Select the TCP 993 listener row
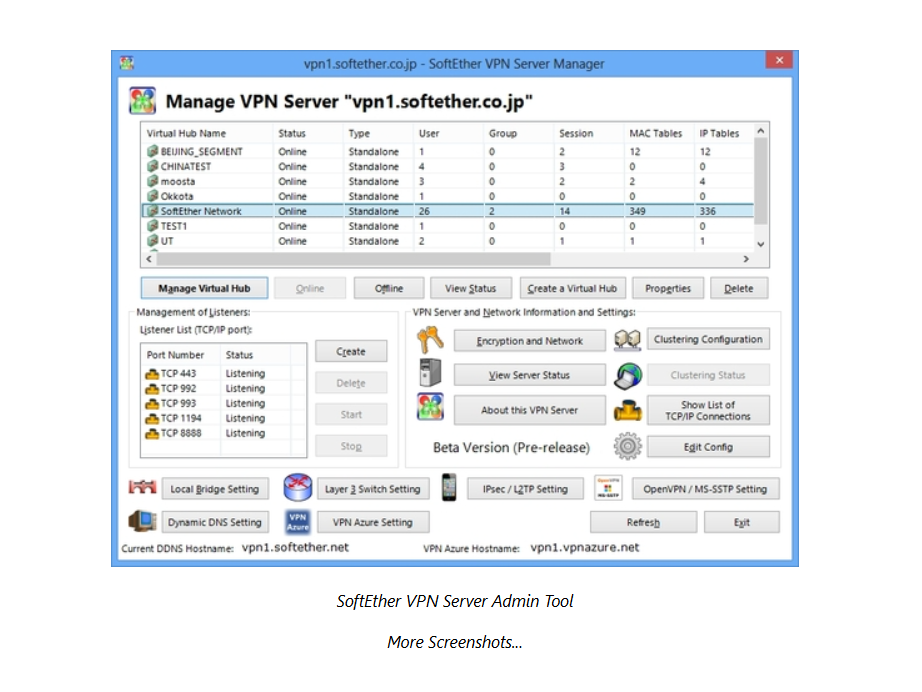922x692 pixels. tap(223, 403)
